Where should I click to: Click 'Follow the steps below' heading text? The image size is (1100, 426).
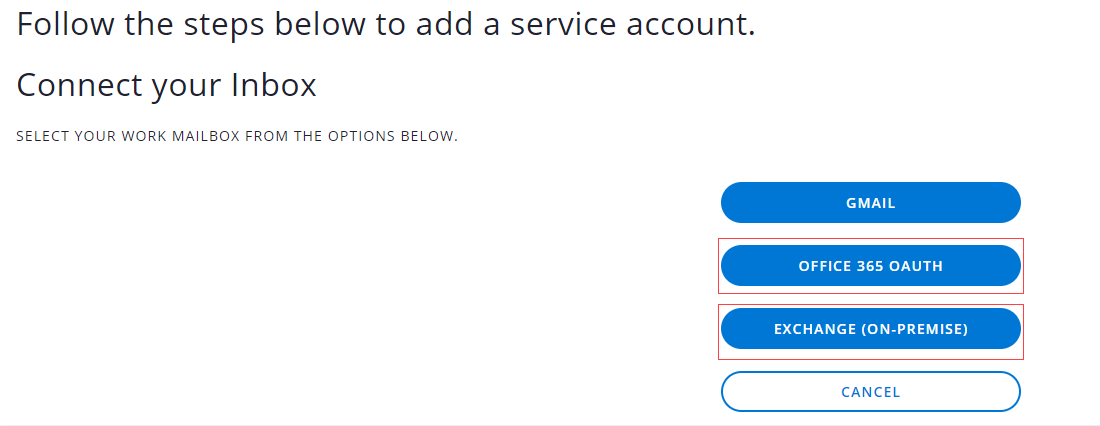tap(385, 24)
